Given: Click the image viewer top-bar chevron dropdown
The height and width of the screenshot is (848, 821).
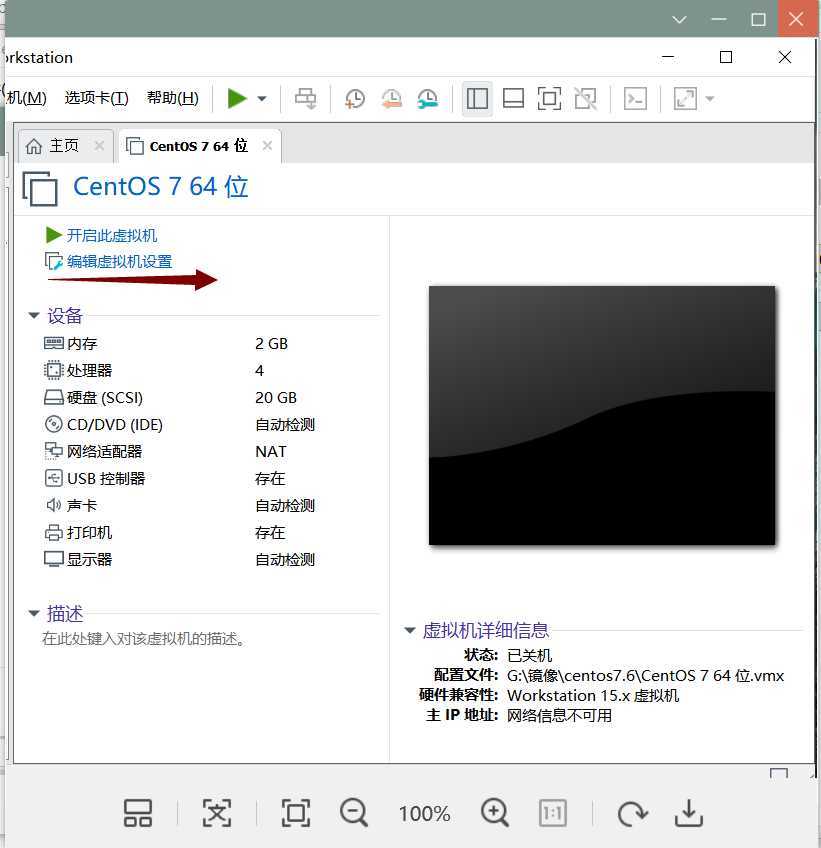Looking at the screenshot, I should pyautogui.click(x=679, y=19).
